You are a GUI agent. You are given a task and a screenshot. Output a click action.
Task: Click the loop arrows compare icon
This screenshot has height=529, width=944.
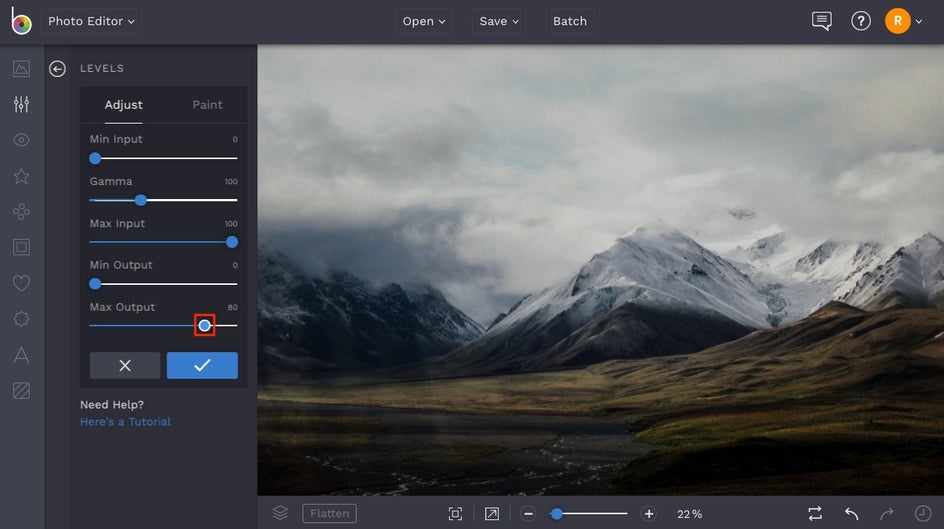pyautogui.click(x=815, y=513)
